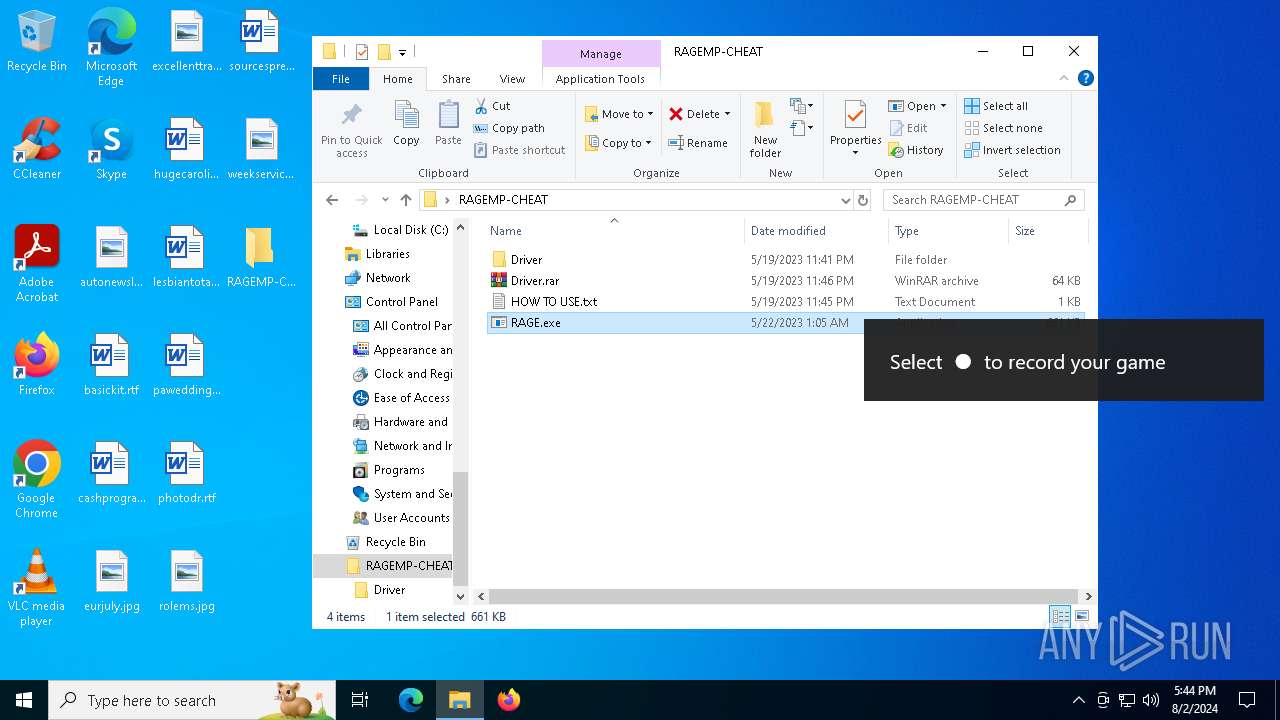Click Pin to Quick access icon
1280x720 pixels.
tap(351, 128)
